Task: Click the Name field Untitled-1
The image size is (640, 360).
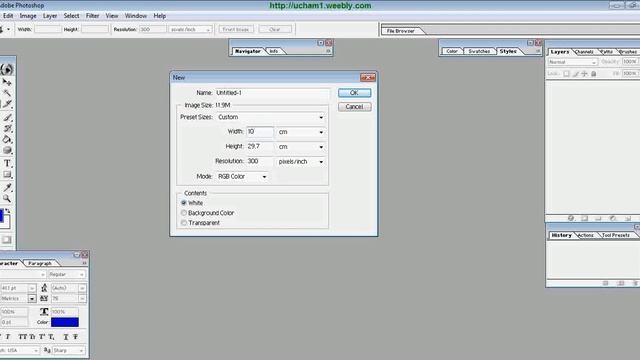Action: click(272, 93)
